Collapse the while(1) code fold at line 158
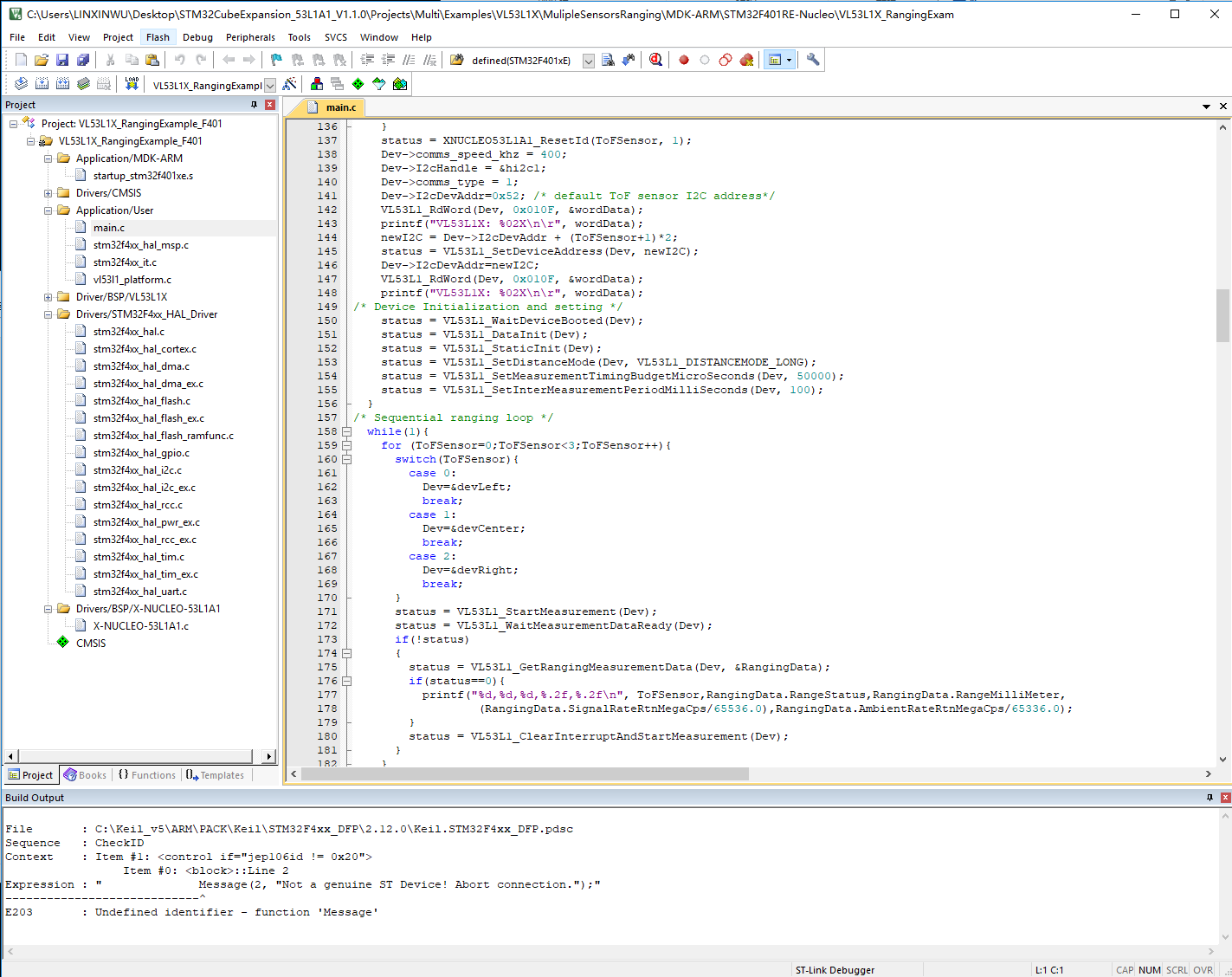The width and height of the screenshot is (1232, 977). point(346,431)
